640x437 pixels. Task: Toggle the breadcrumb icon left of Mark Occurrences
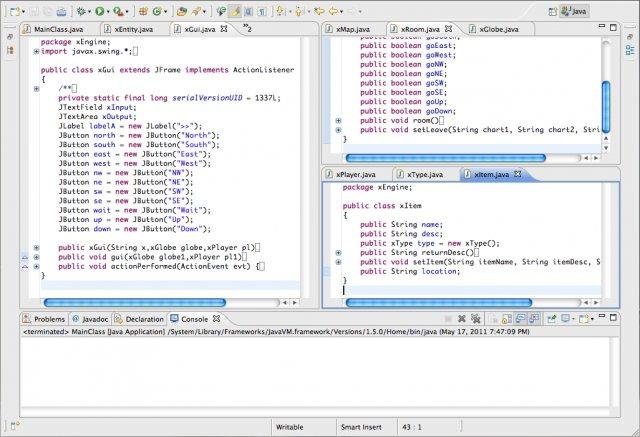pyautogui.click(x=221, y=11)
